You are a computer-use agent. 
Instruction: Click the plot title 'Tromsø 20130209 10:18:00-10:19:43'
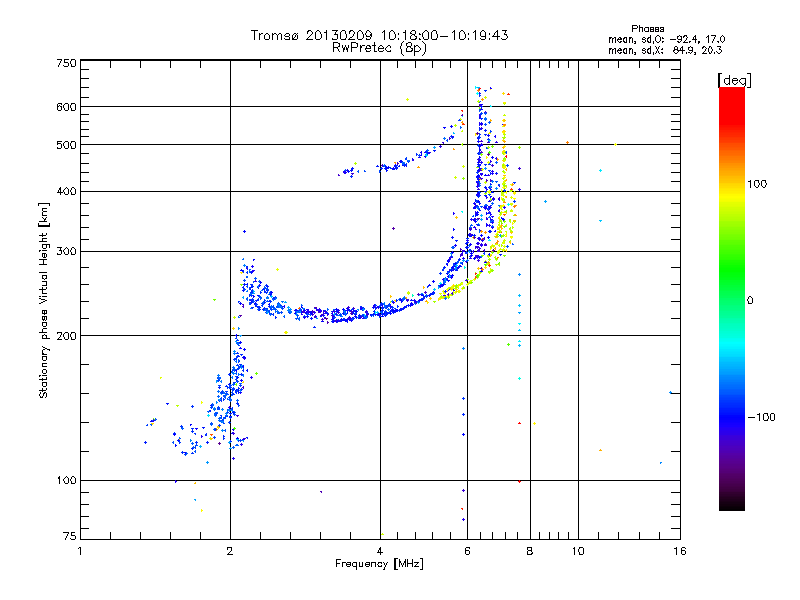379,35
